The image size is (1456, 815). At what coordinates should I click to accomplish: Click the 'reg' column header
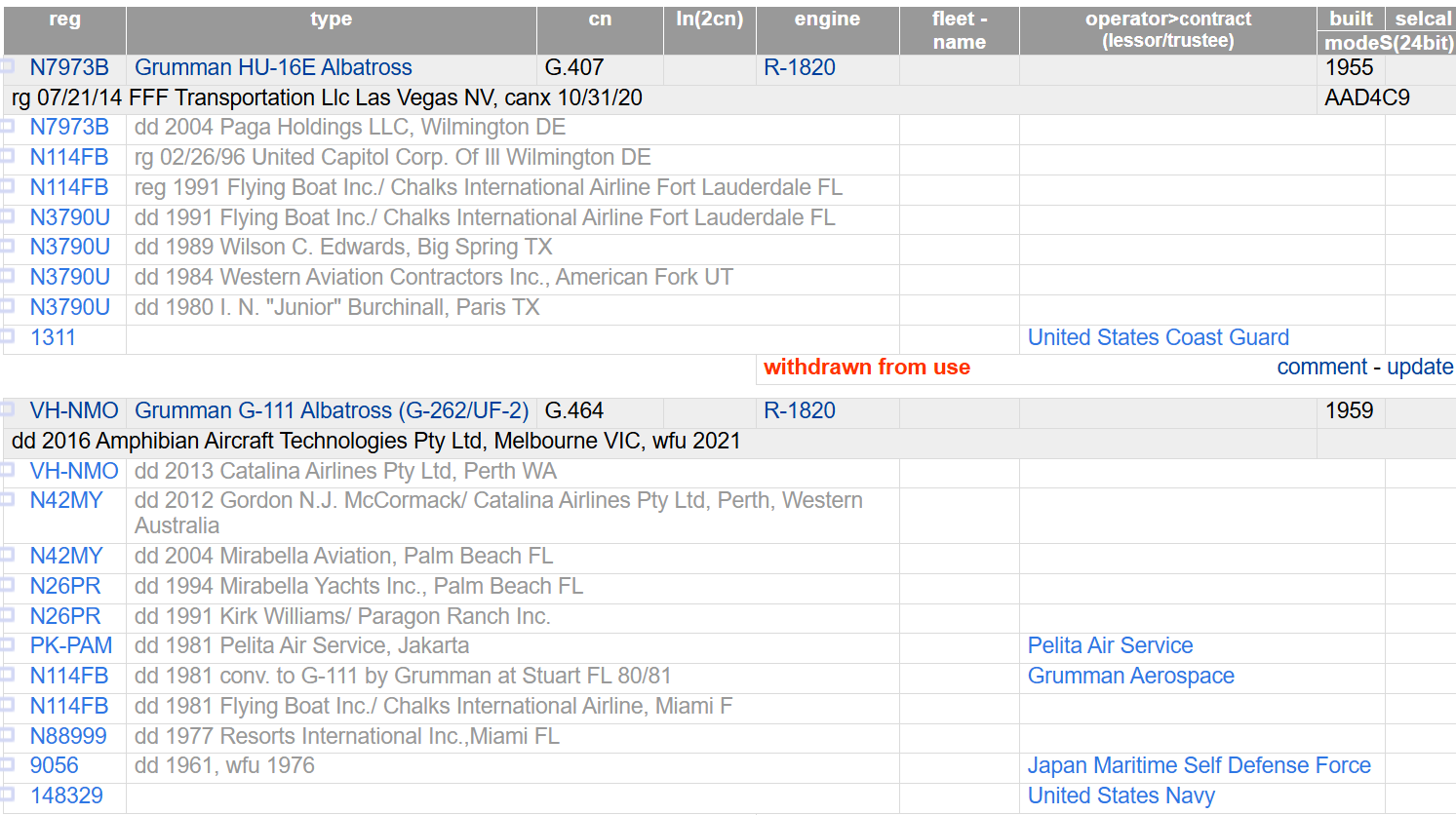[64, 19]
